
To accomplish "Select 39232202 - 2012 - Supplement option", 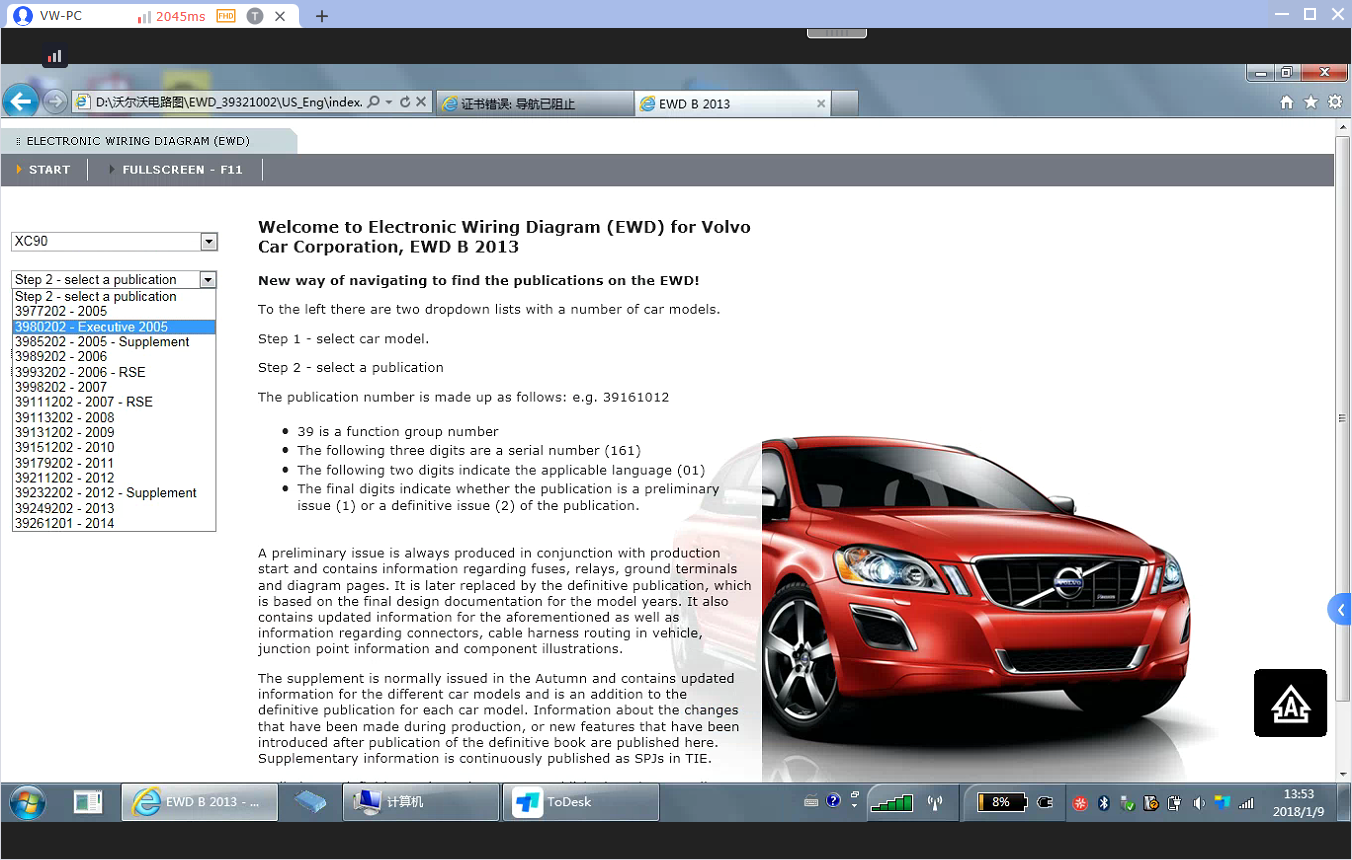I will [x=114, y=493].
